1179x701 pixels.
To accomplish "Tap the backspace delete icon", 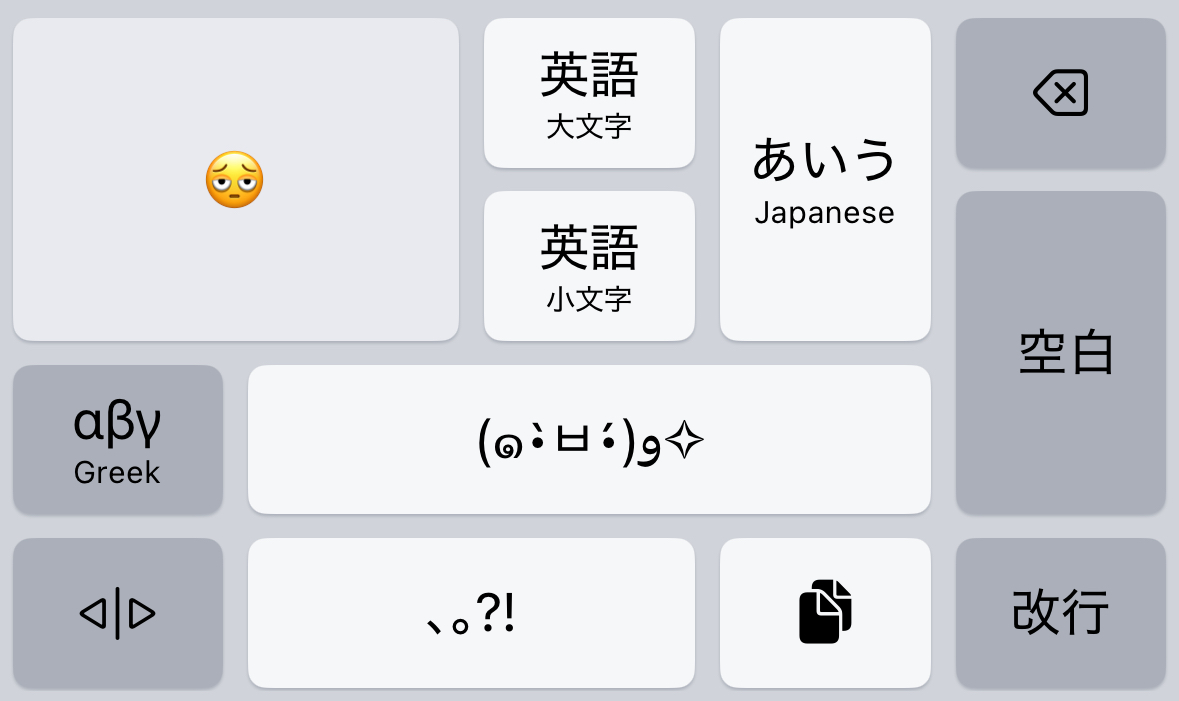I will [1060, 94].
